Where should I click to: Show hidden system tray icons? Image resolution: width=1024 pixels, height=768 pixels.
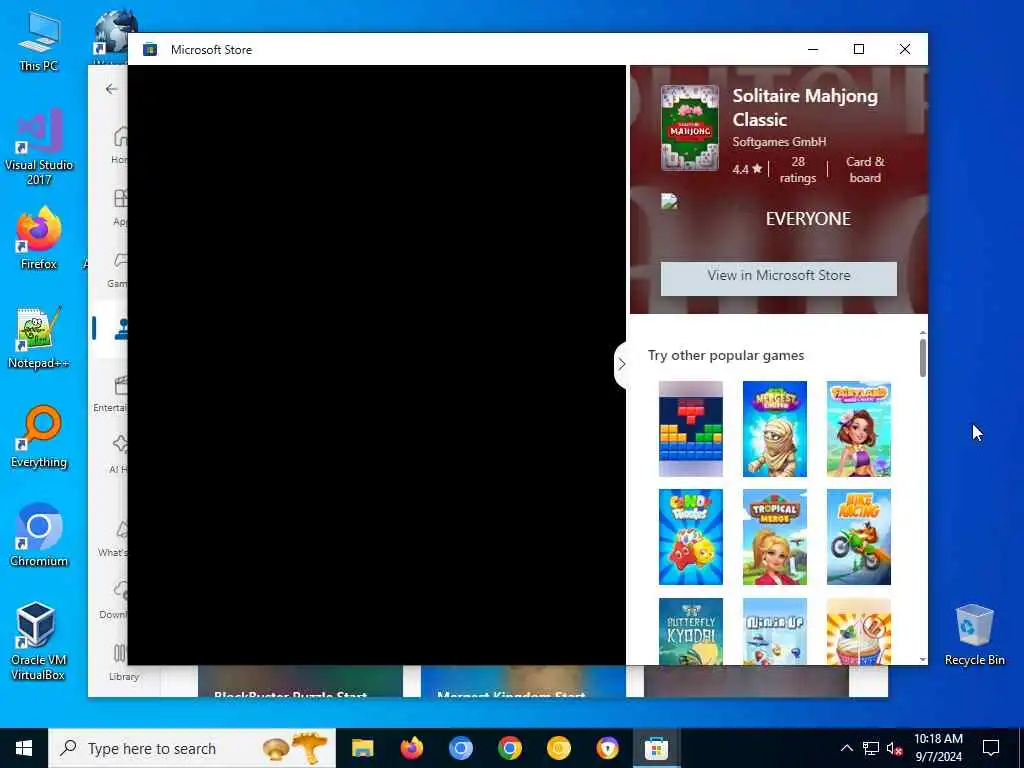pyautogui.click(x=846, y=748)
